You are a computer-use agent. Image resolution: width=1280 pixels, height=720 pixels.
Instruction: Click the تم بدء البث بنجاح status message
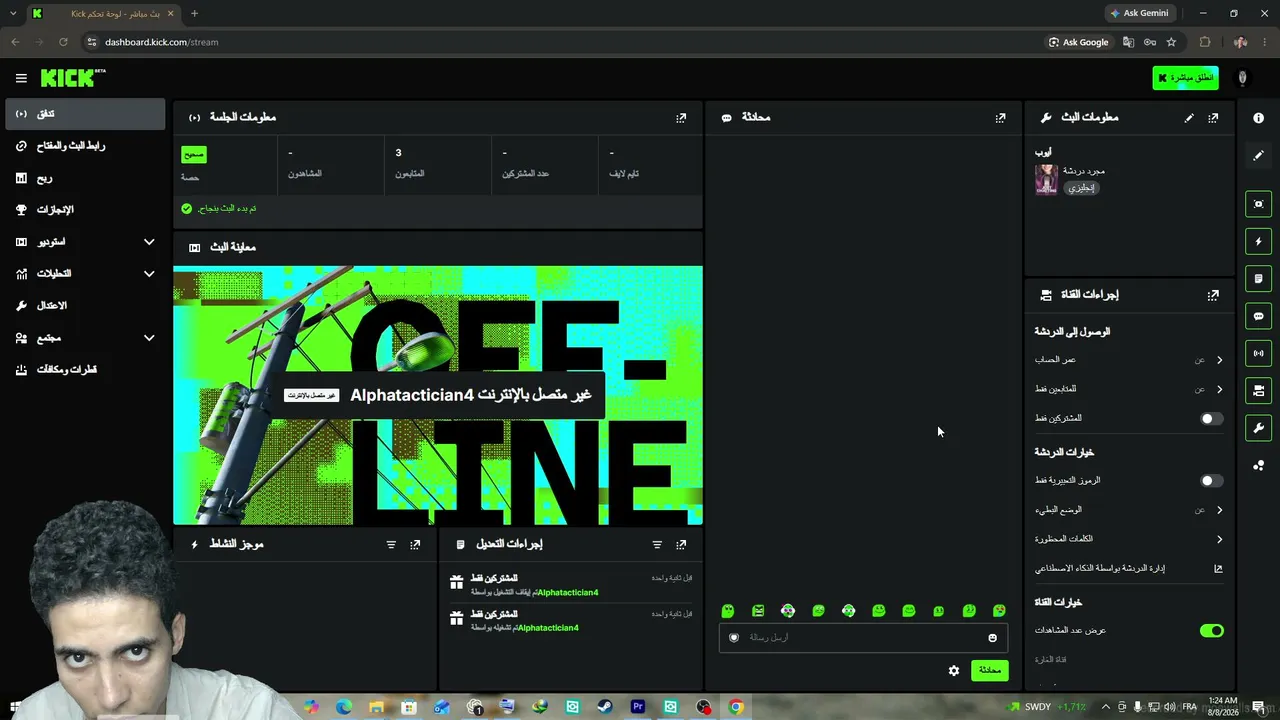pyautogui.click(x=218, y=209)
